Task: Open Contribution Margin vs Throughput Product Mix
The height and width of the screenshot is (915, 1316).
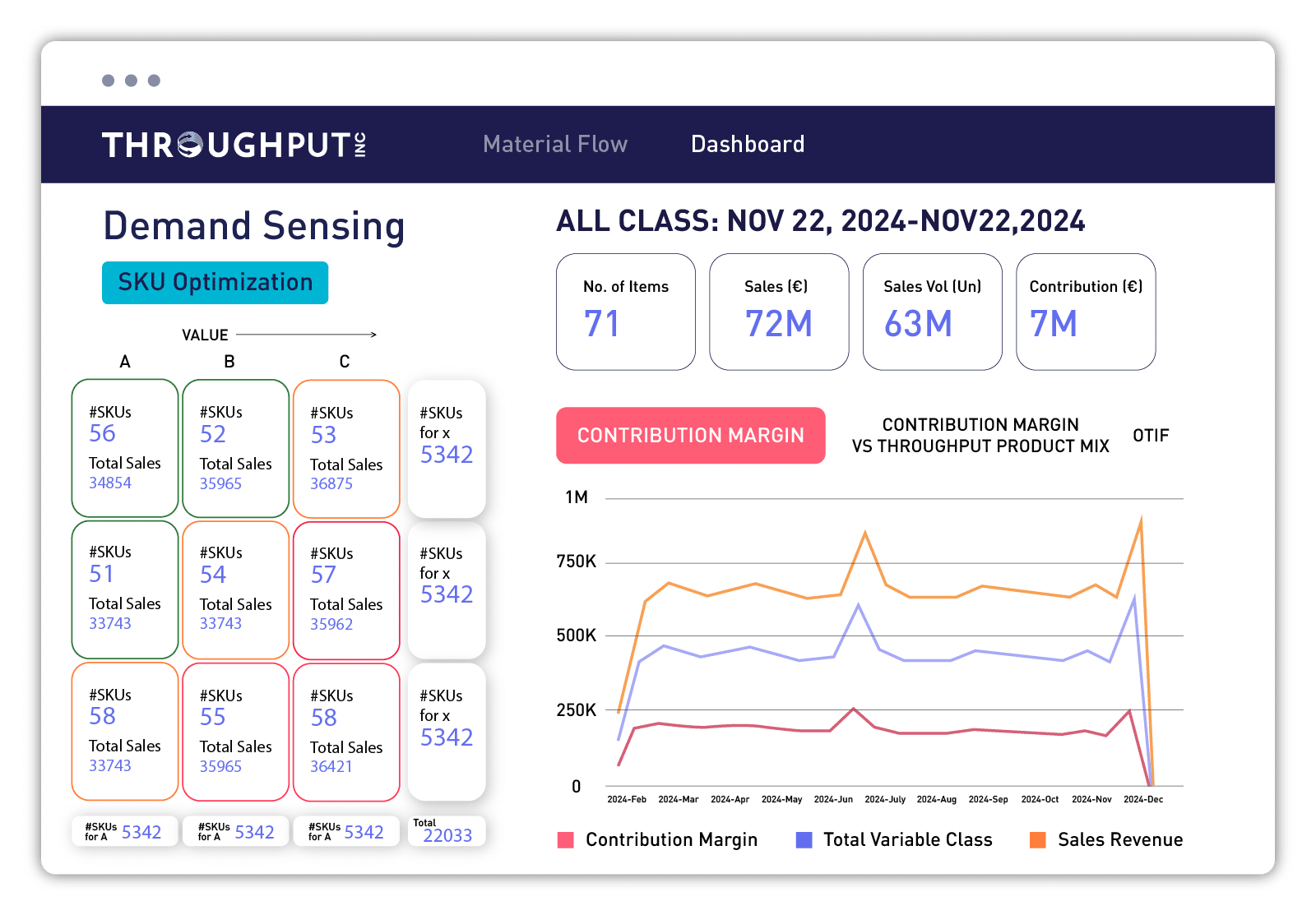Action: coord(980,436)
